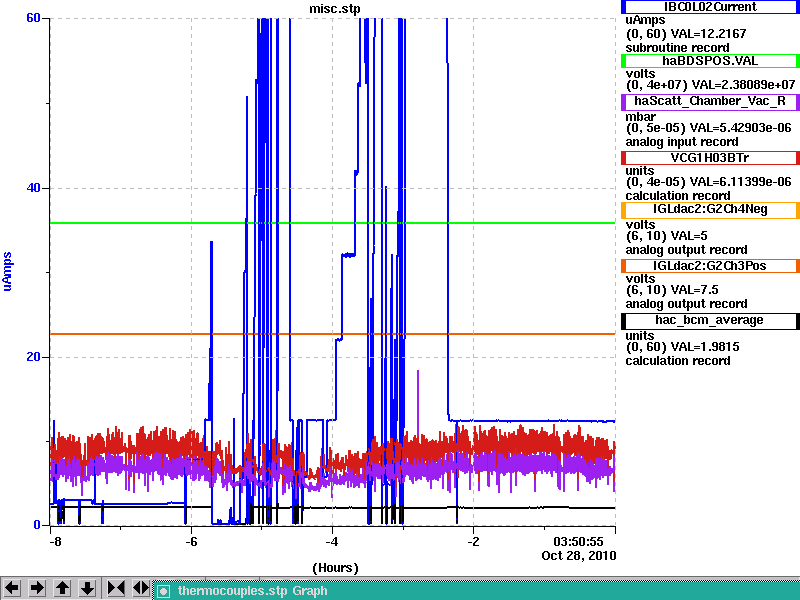Shift the Y axis down with the down arrow
The image size is (800, 600).
point(88,588)
